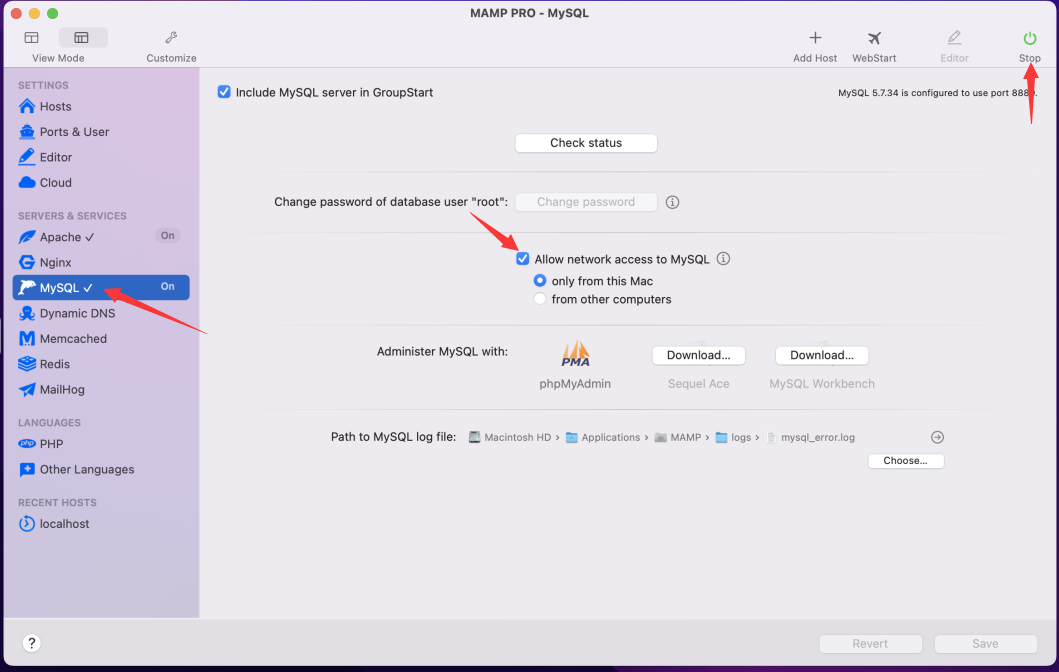Click info icon next to Allow network access
The image size is (1059, 672).
(723, 259)
